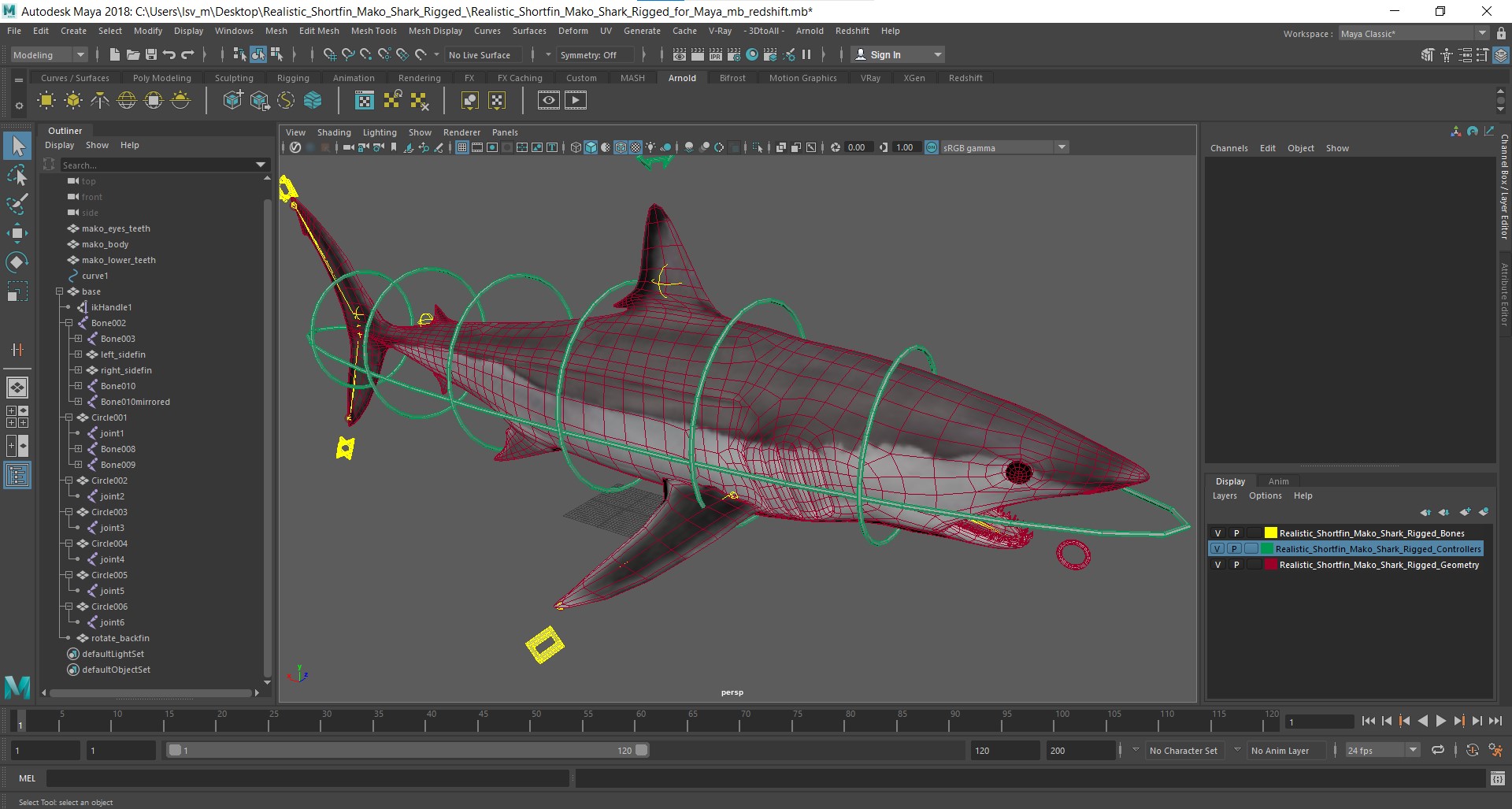Open the Outliner search filter dropdown arrow
The image size is (1512, 809).
pos(261,165)
